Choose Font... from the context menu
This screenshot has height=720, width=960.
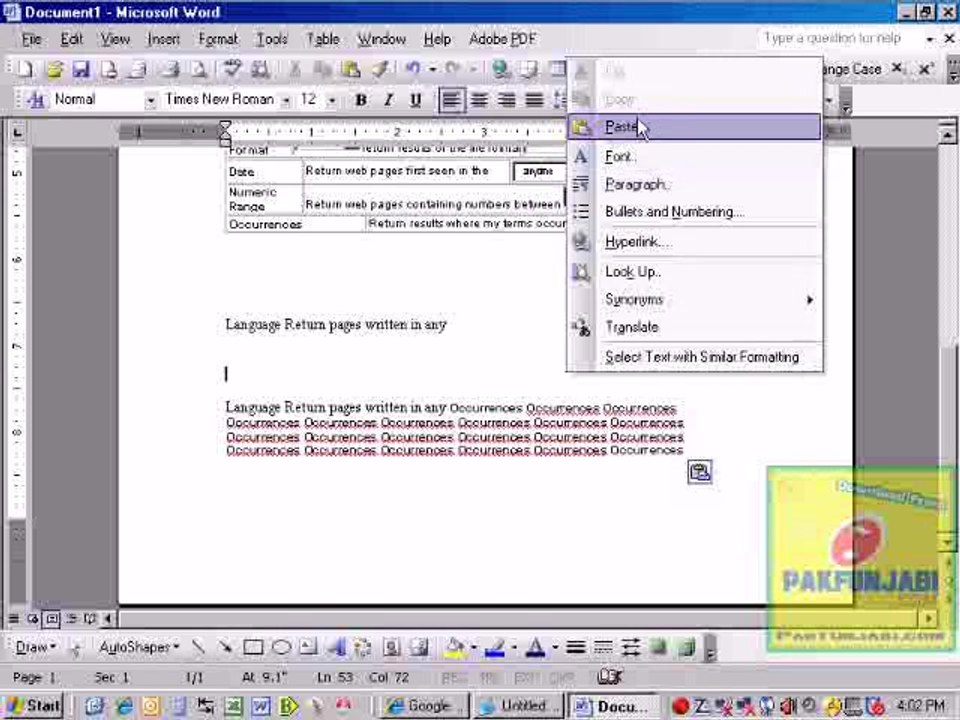pos(694,157)
